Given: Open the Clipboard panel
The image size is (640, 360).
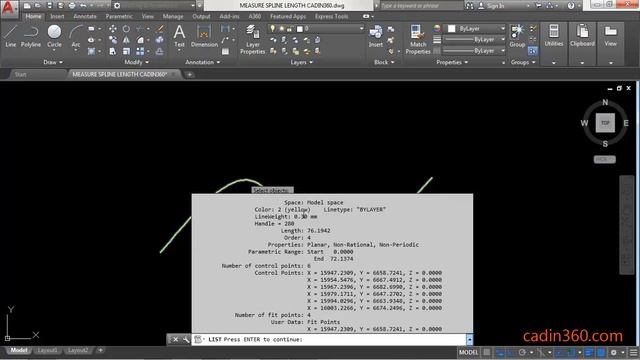Looking at the screenshot, I should click(x=582, y=36).
